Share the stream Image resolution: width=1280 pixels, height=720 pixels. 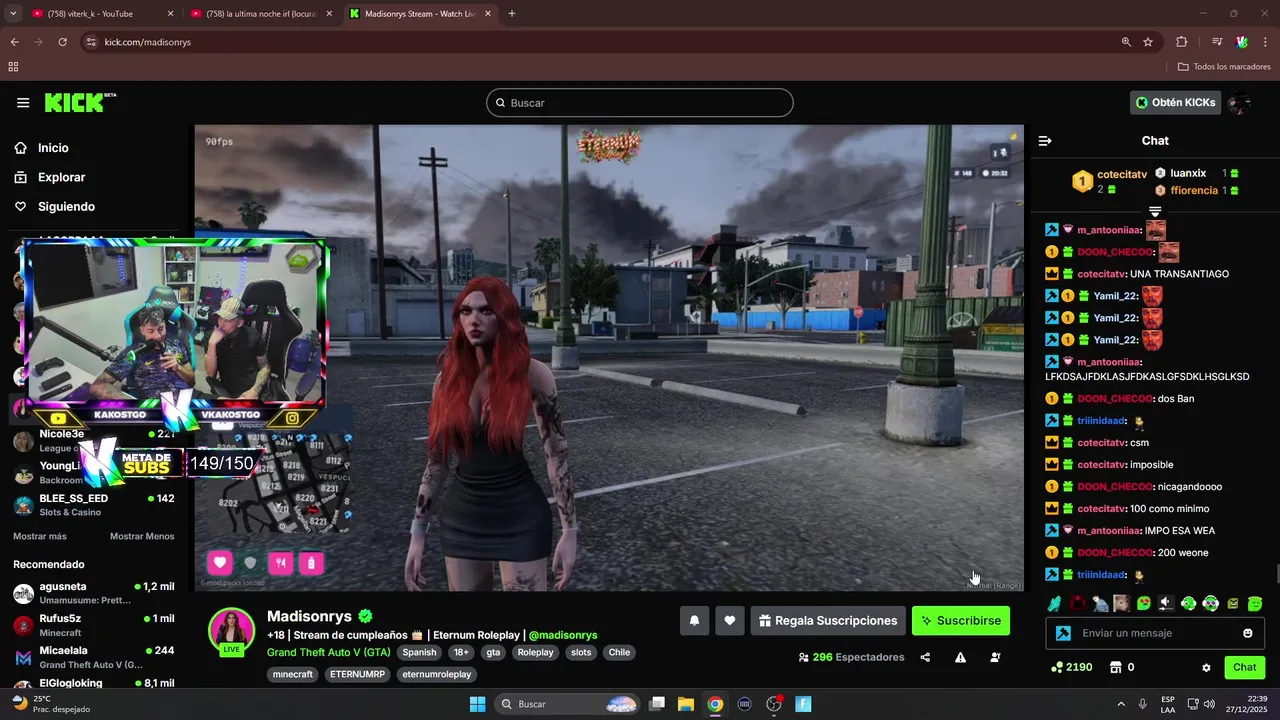[925, 657]
